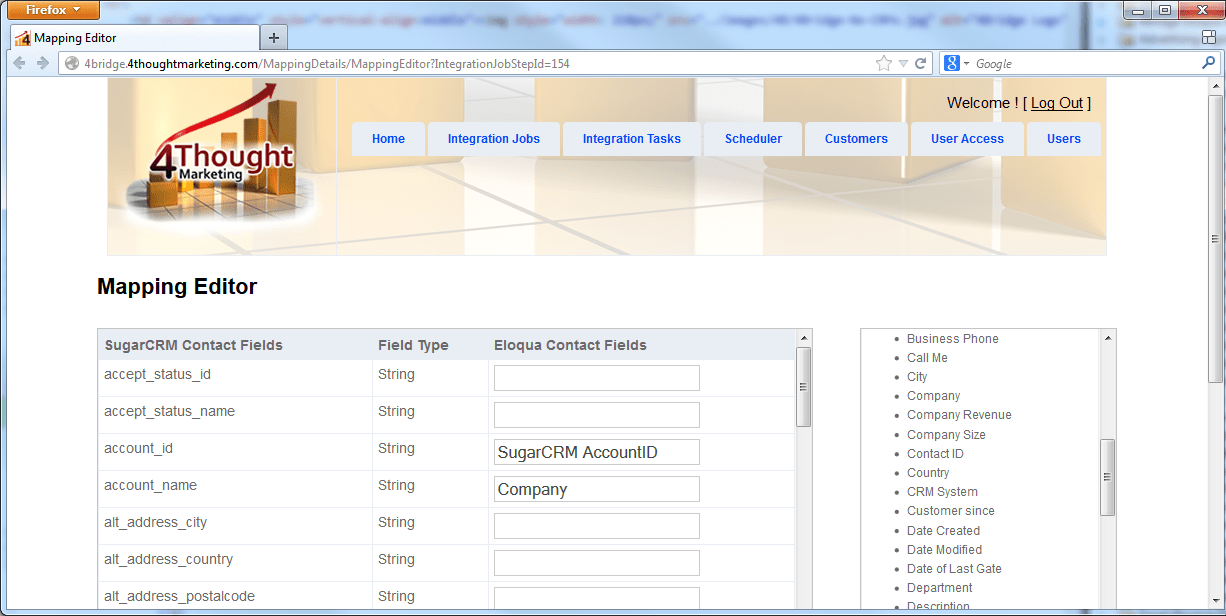
Task: Click the account_id field name cell
Action: click(235, 452)
